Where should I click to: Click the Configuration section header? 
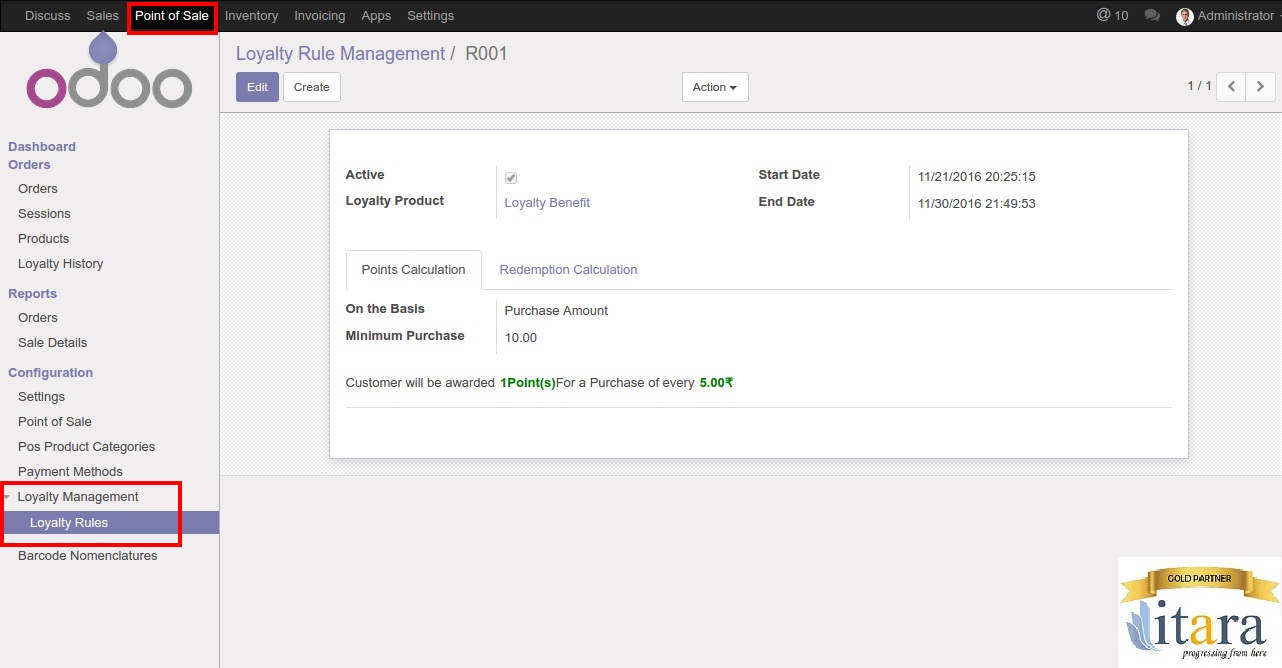(51, 373)
